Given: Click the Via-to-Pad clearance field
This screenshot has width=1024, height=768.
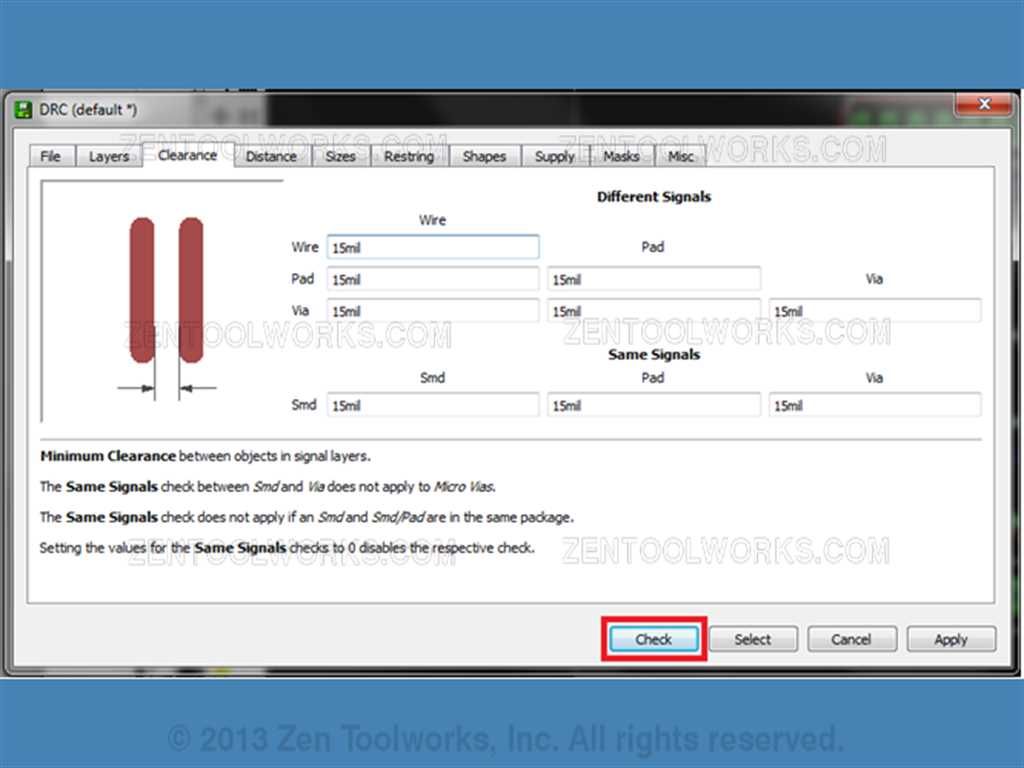Looking at the screenshot, I should (x=654, y=311).
